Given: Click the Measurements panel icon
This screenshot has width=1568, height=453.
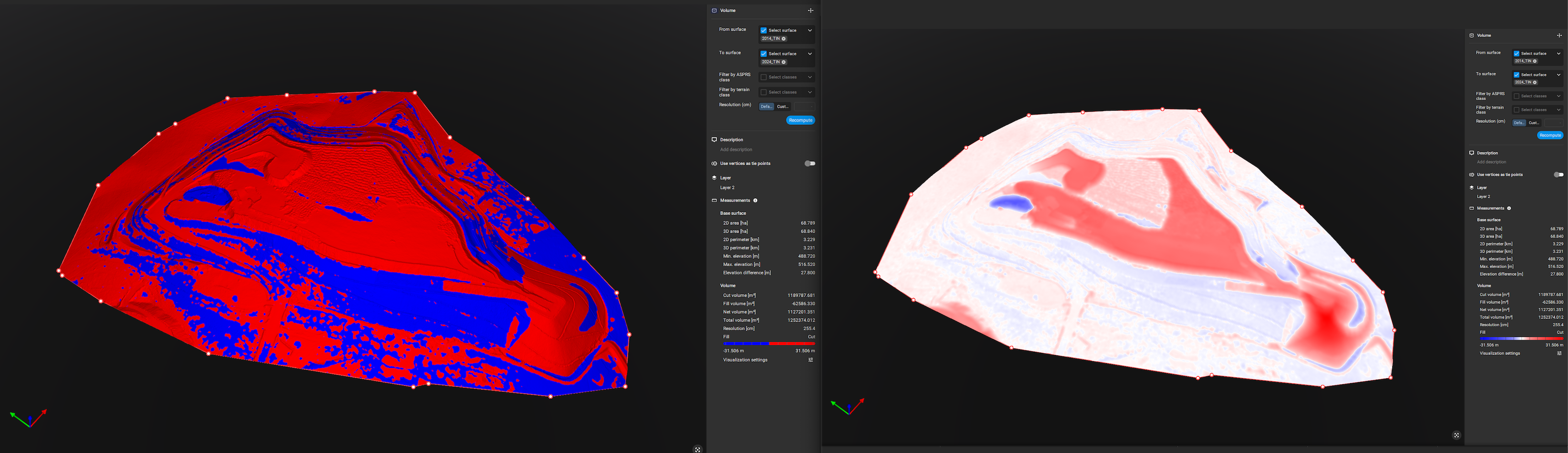Looking at the screenshot, I should tap(714, 201).
